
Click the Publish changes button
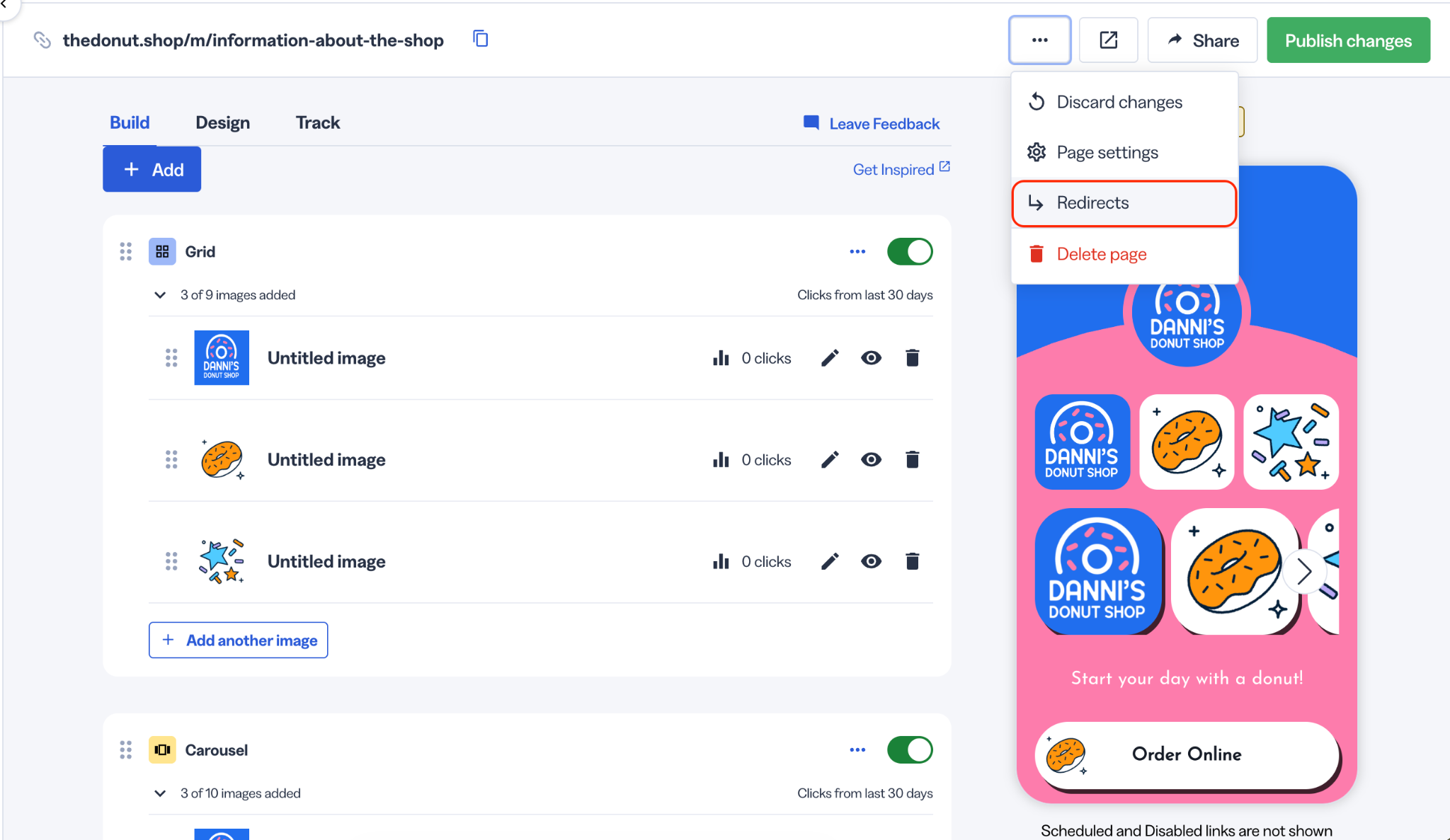coord(1348,40)
